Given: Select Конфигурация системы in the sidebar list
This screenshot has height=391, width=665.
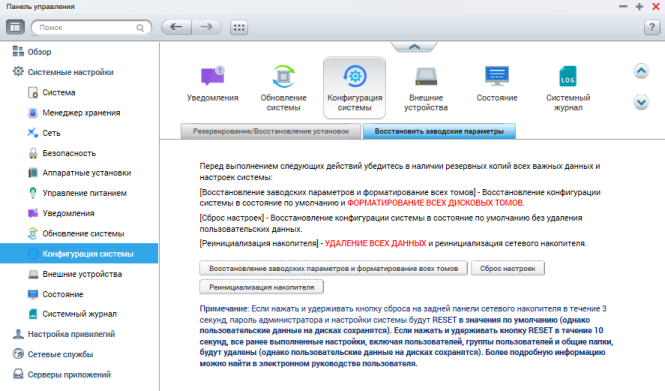Looking at the screenshot, I should click(79, 254).
